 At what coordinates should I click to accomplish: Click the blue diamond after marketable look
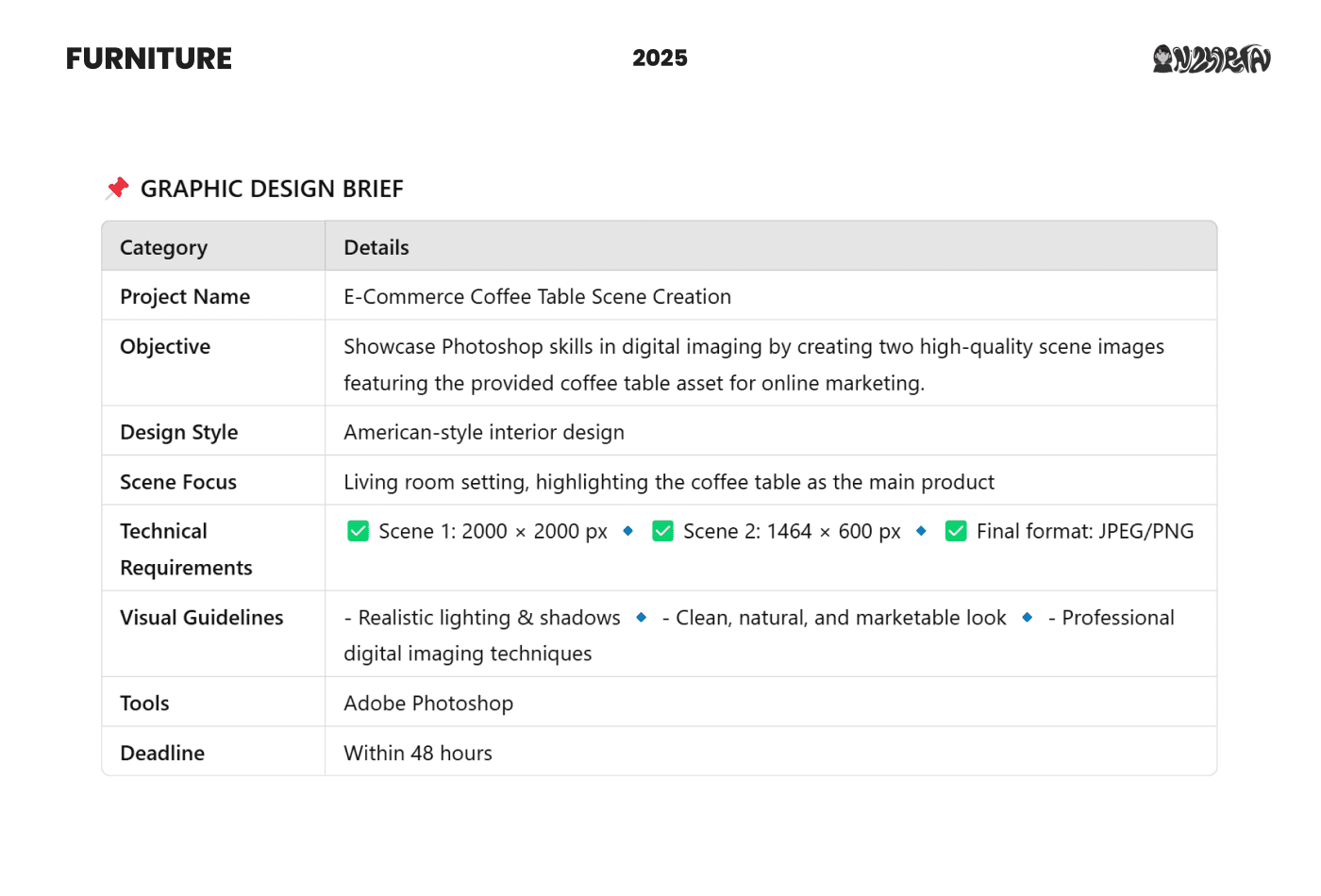click(1028, 617)
